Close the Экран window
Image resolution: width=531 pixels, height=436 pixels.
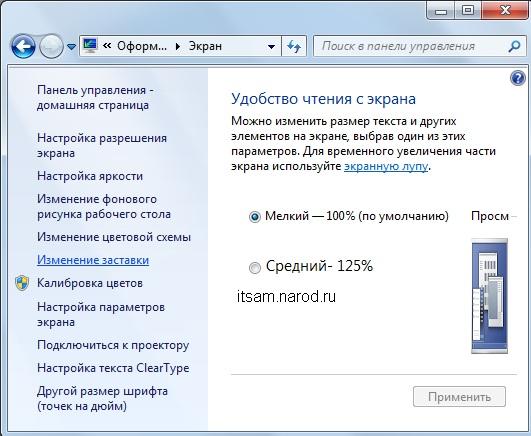pos(505,10)
